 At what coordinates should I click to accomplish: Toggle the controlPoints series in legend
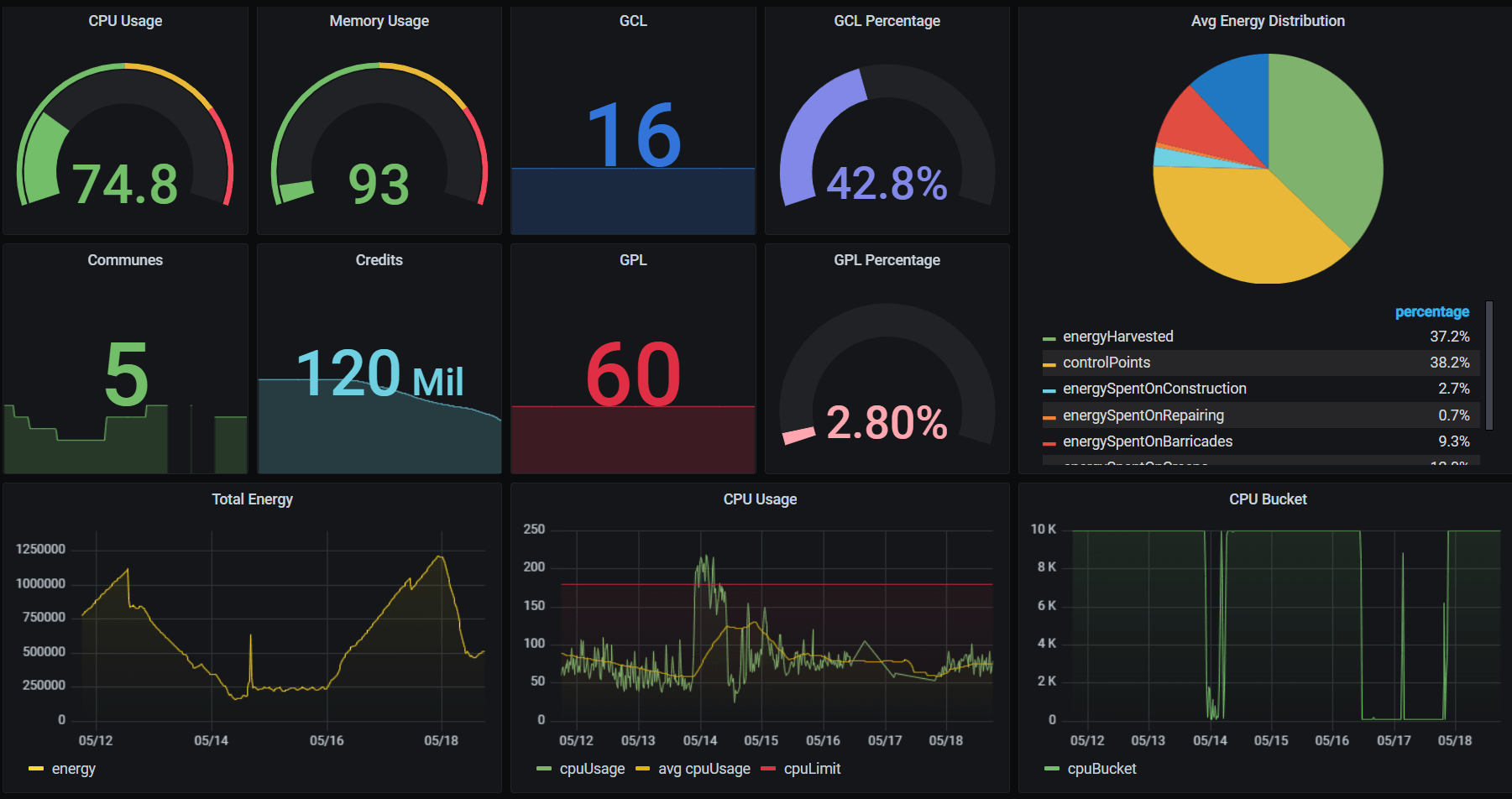point(1107,363)
